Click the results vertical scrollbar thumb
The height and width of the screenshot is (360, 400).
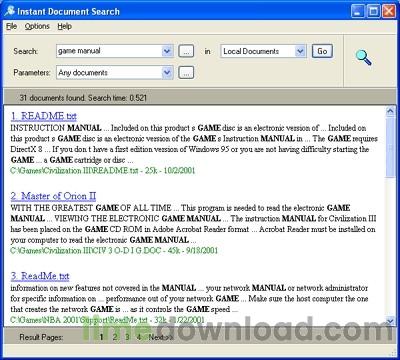tap(390, 147)
